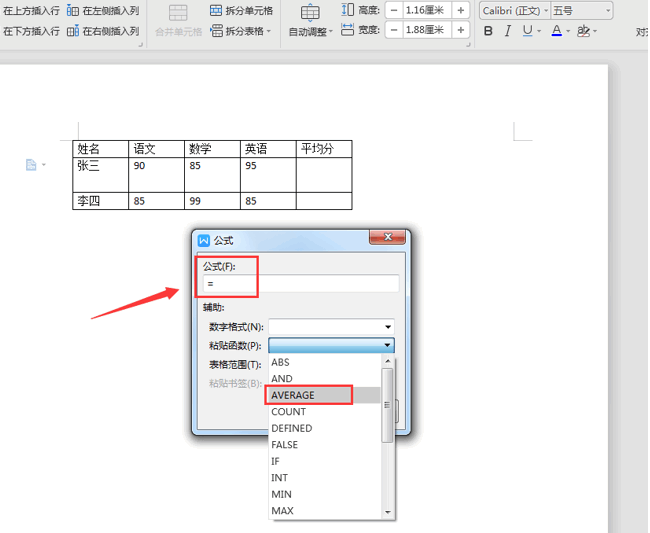Click the 张三 name cell
Image resolution: width=650 pixels, height=533 pixels.
click(x=100, y=174)
